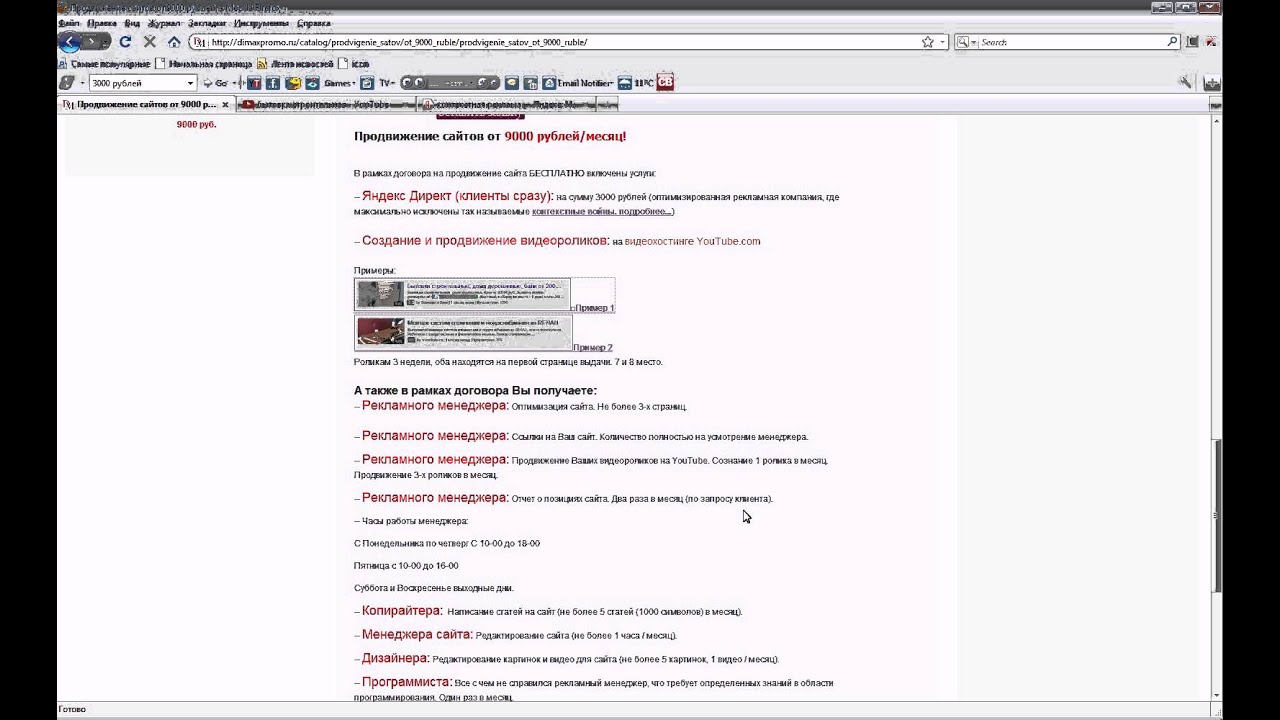Click the yellow smiley toolbar icon
The width and height of the screenshot is (1280, 720).
(x=292, y=83)
